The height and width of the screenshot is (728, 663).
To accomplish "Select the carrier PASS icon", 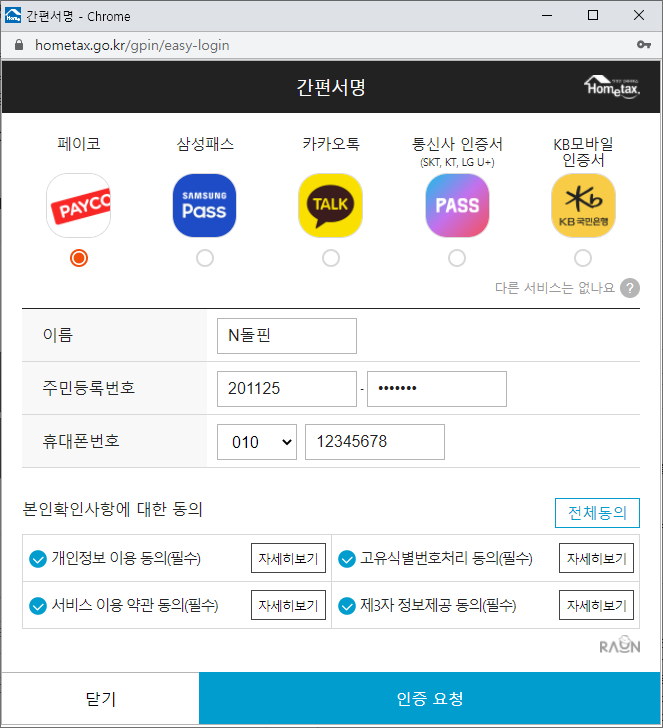I will [457, 206].
